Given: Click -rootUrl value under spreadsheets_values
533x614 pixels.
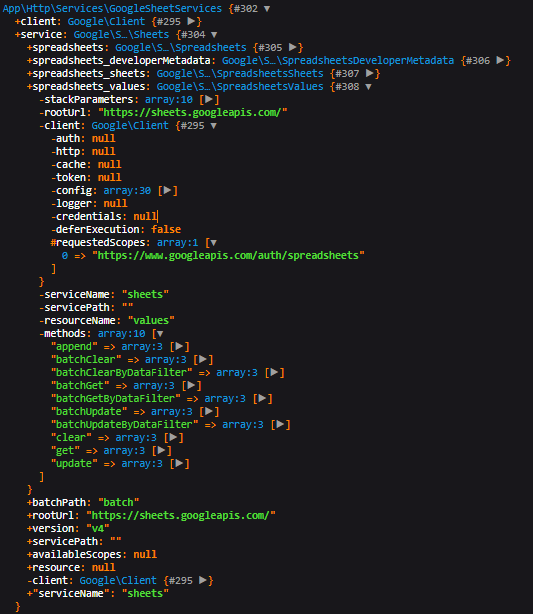Looking at the screenshot, I should coord(193,113).
